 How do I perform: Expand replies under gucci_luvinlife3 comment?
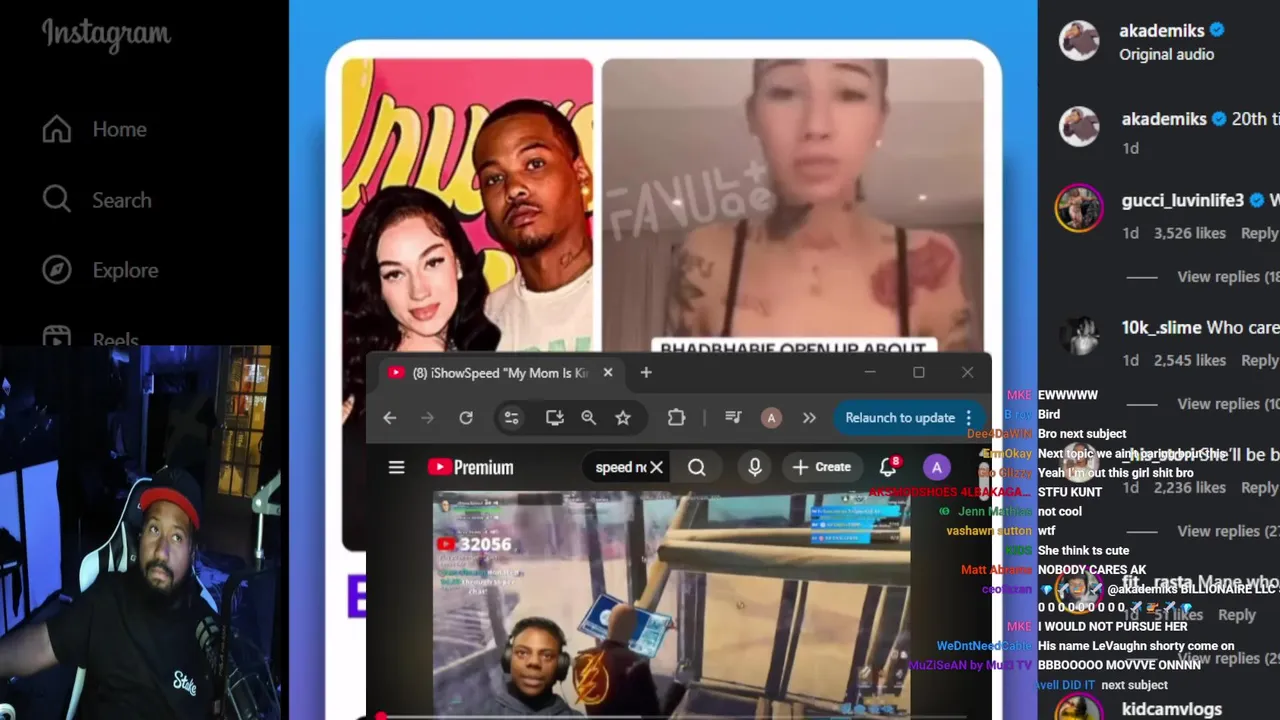[x=1228, y=277]
